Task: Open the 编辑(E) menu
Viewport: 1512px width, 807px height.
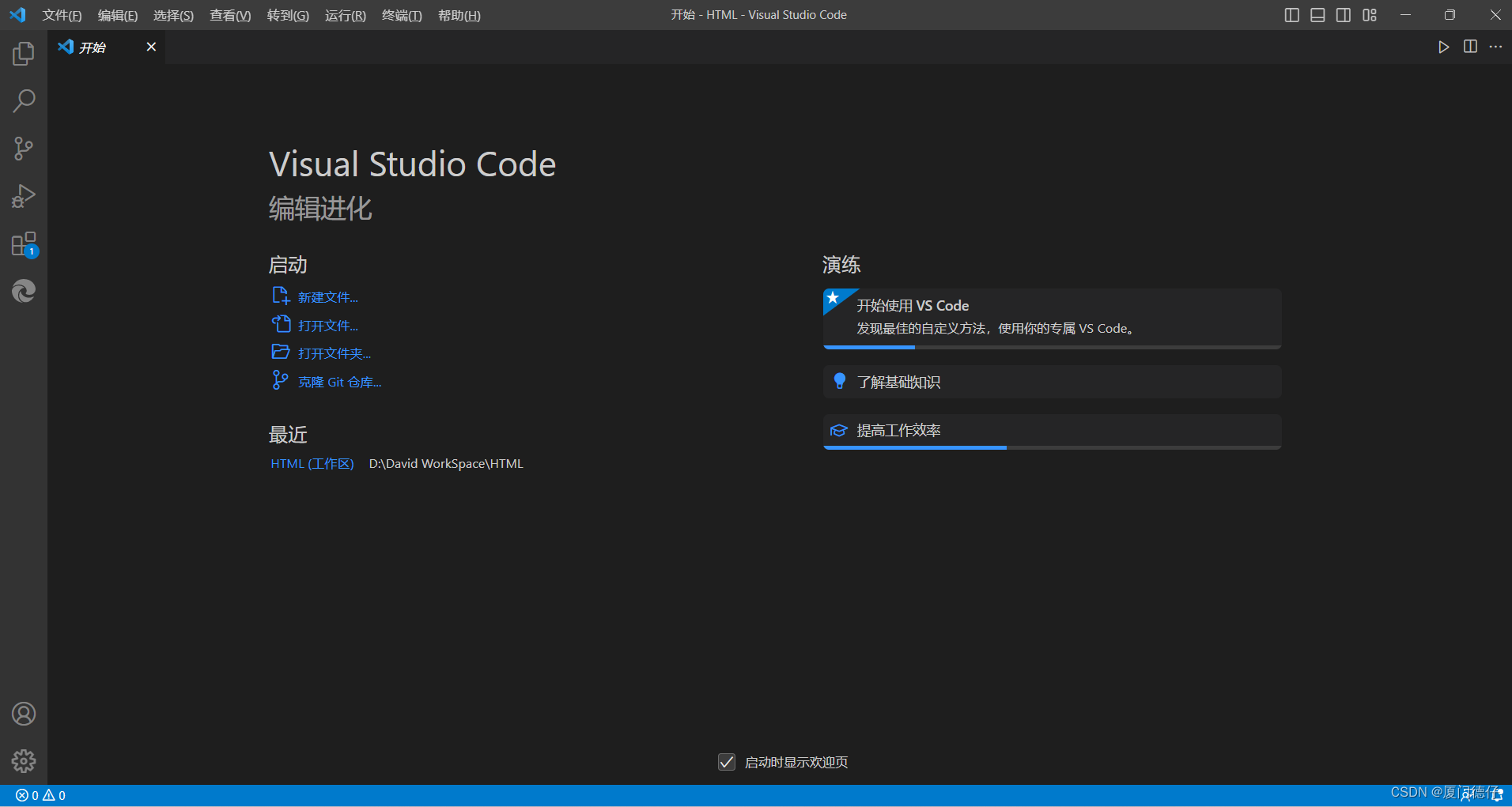Action: [118, 15]
